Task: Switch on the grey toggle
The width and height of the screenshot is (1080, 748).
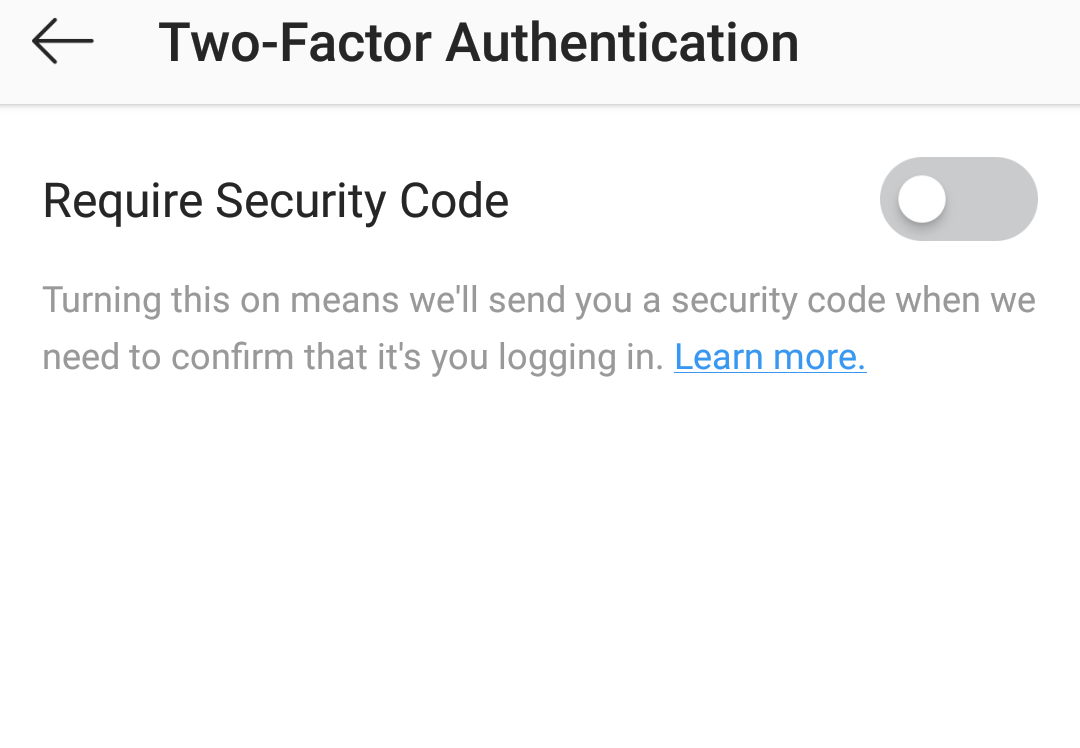Action: click(958, 199)
